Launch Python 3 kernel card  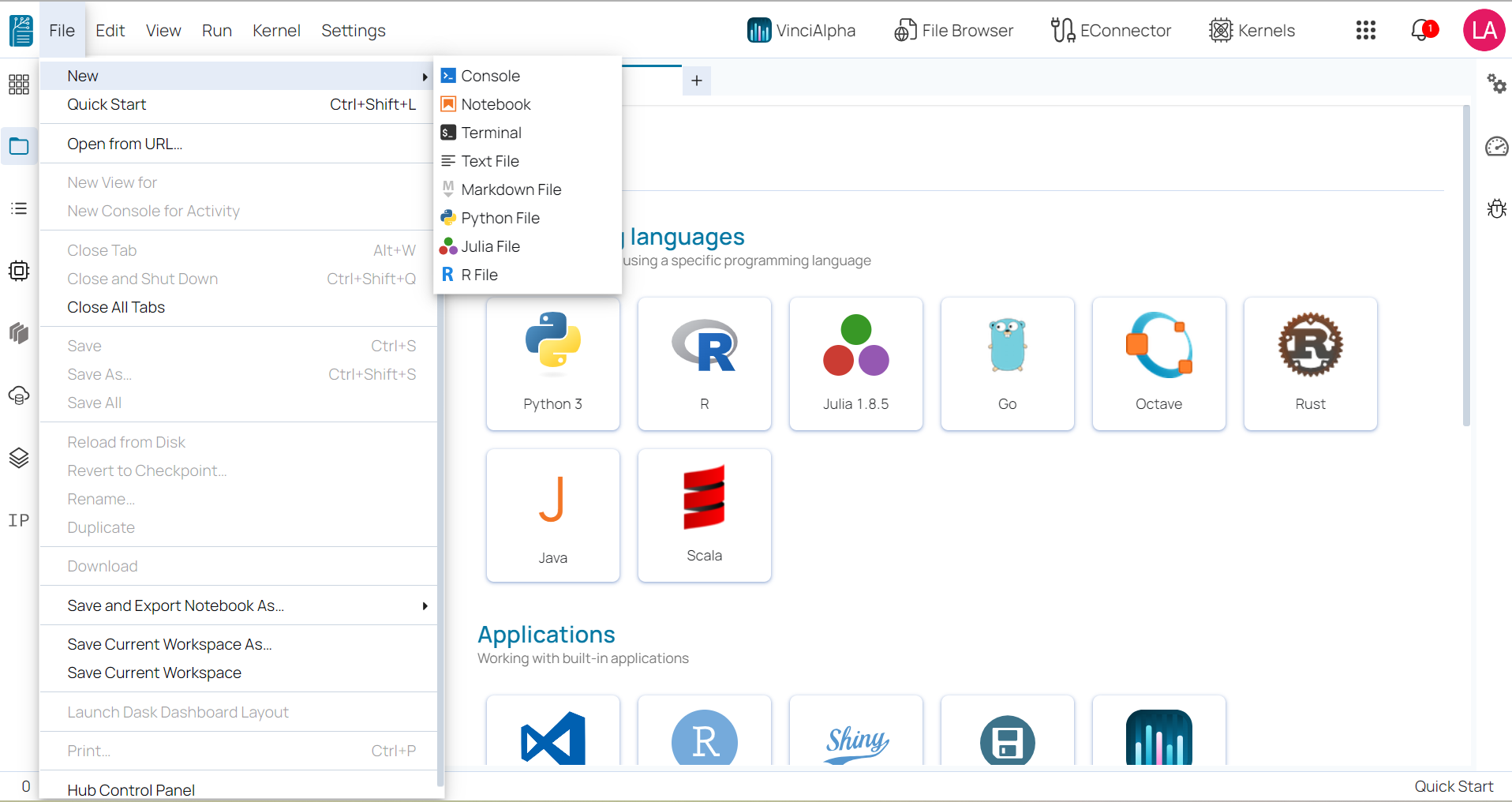(x=553, y=364)
